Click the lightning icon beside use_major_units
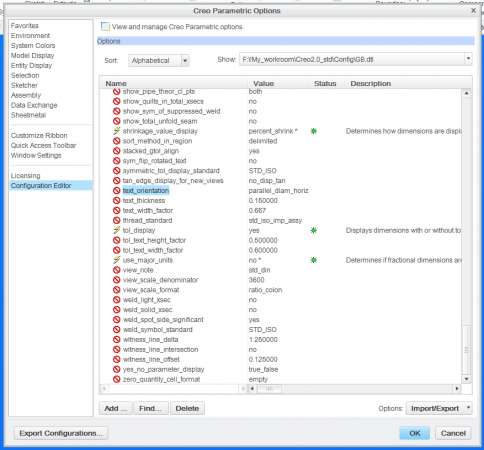This screenshot has width=484, height=450. tap(116, 260)
